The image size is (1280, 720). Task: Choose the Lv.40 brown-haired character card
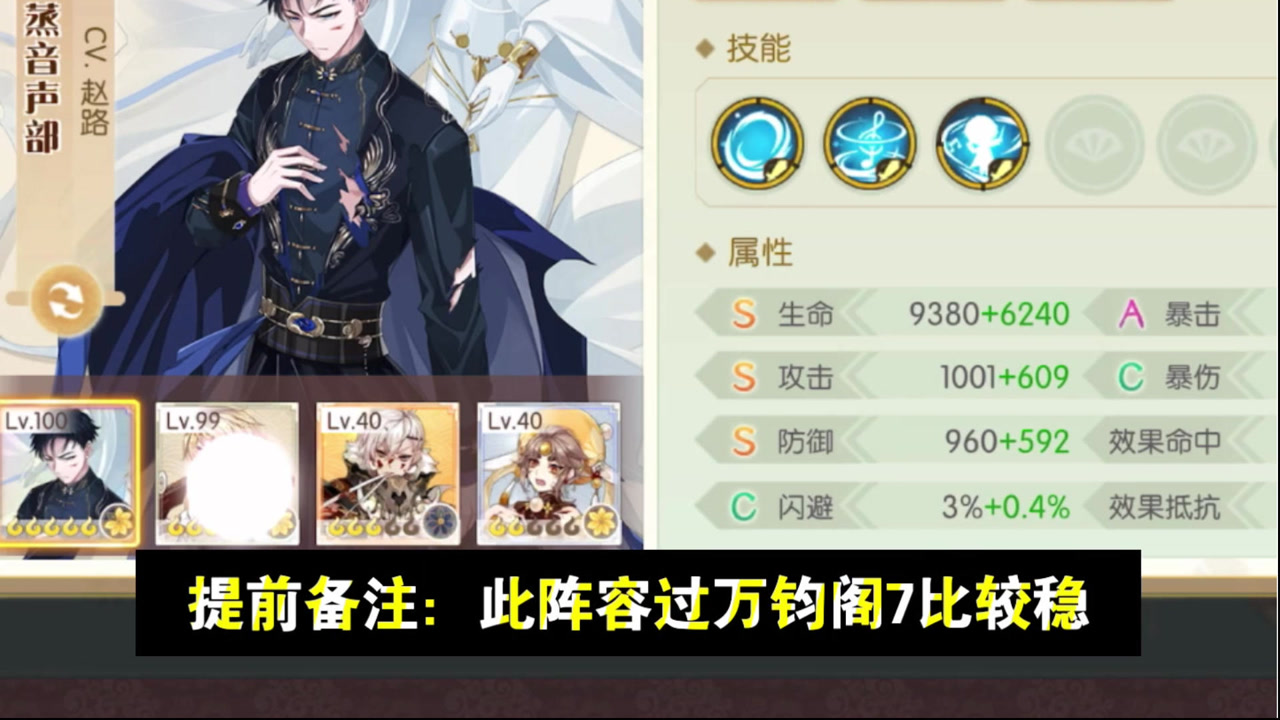pos(549,473)
